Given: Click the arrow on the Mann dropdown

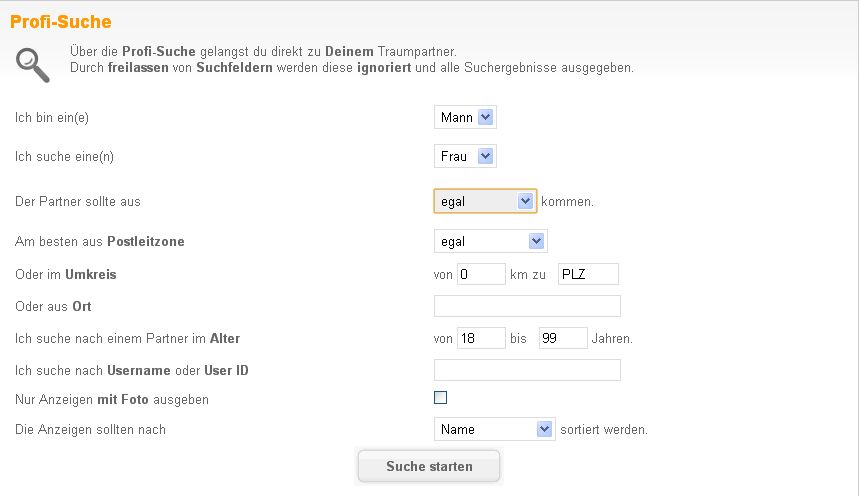Looking at the screenshot, I should [x=485, y=117].
